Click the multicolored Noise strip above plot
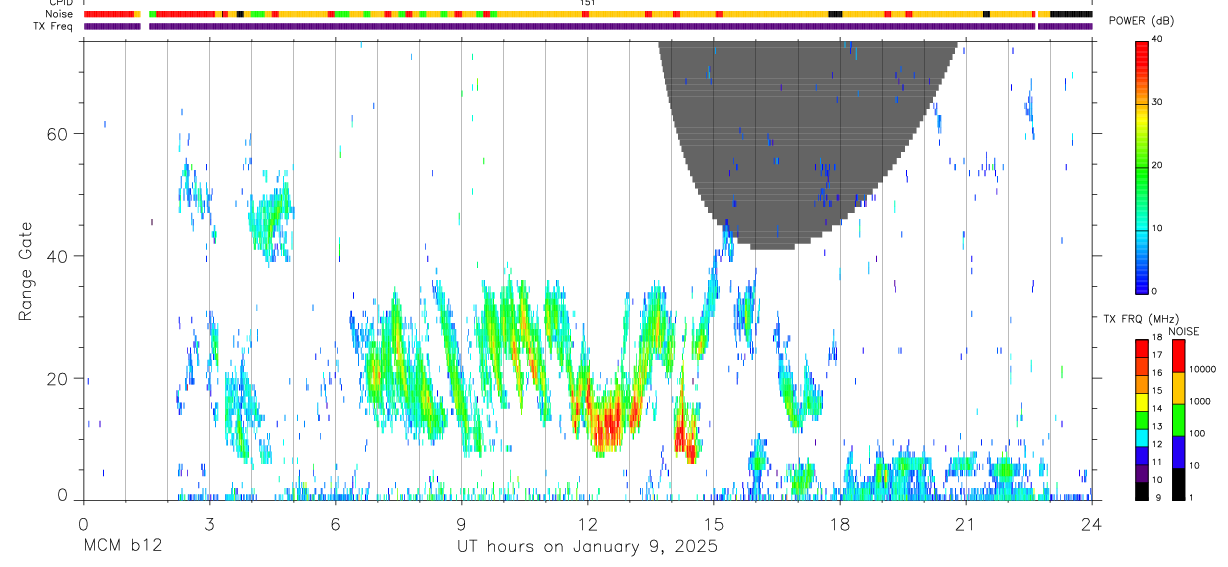This screenshot has width=1228, height=567. (x=588, y=14)
